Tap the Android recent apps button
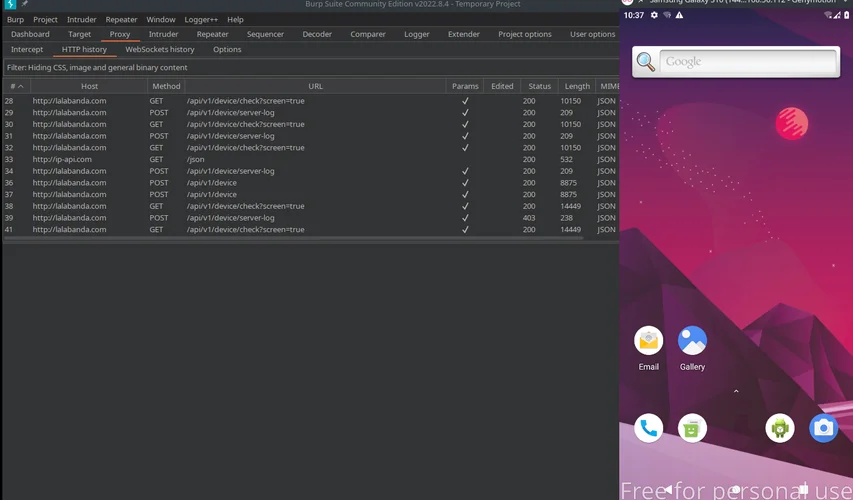The width and height of the screenshot is (853, 500). click(x=803, y=489)
